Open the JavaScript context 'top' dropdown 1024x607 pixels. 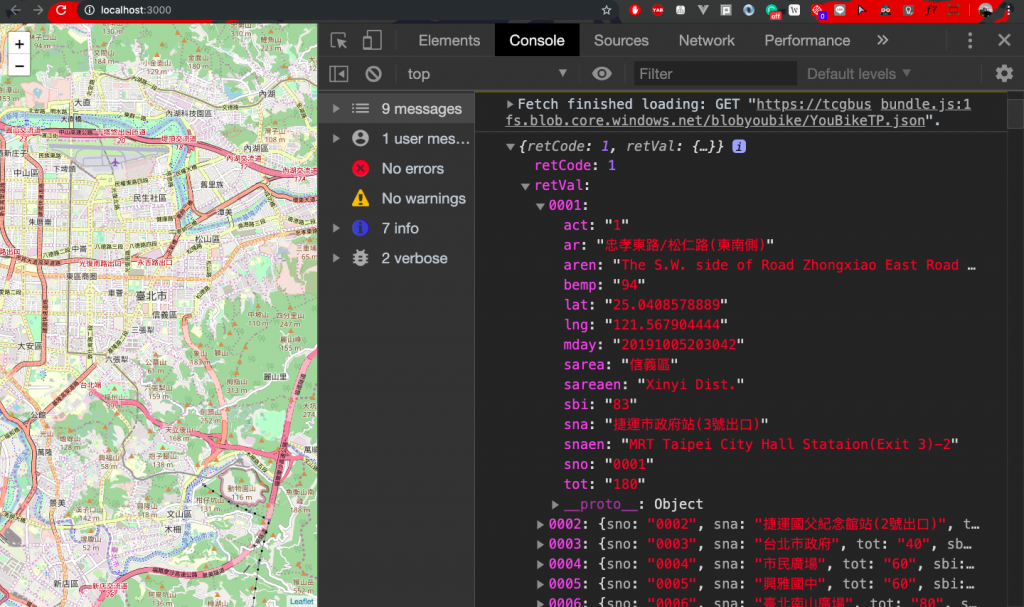pyautogui.click(x=487, y=74)
